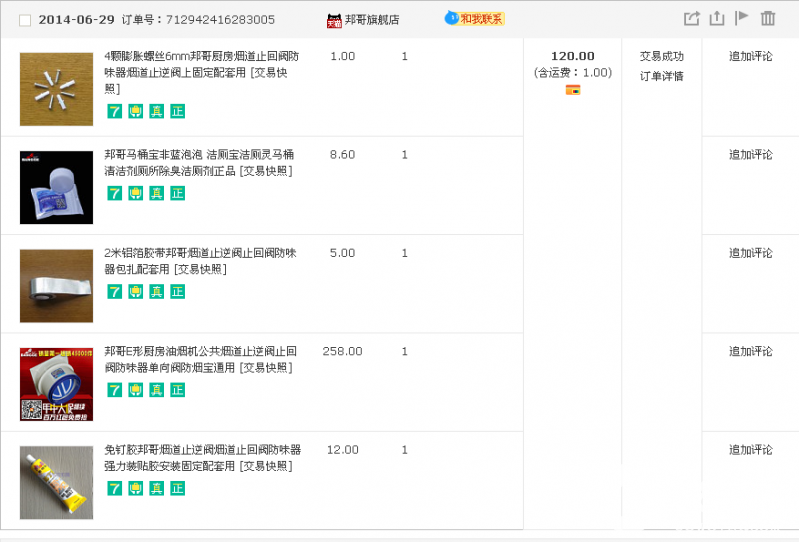This screenshot has height=542, width=799.
Task: Click the 7-day return badge on the expansion screws item
Action: click(115, 111)
